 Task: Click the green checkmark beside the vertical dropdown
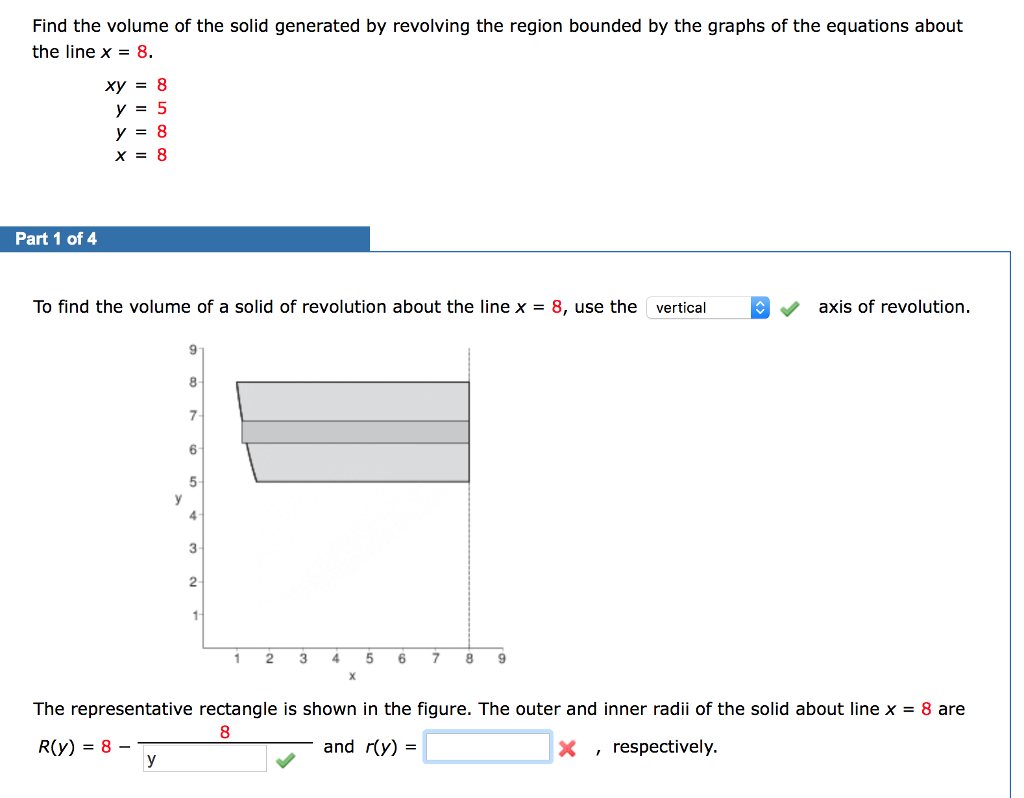point(789,307)
